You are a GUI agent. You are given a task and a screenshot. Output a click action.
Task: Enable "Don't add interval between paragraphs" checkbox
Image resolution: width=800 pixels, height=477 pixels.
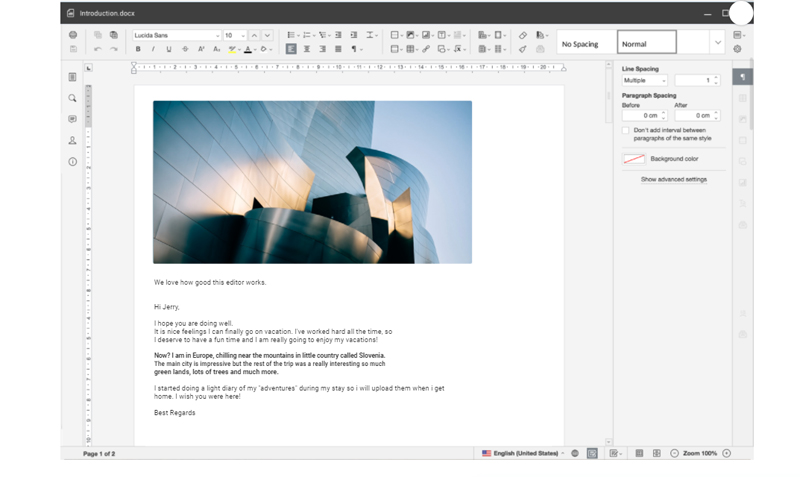pos(626,130)
